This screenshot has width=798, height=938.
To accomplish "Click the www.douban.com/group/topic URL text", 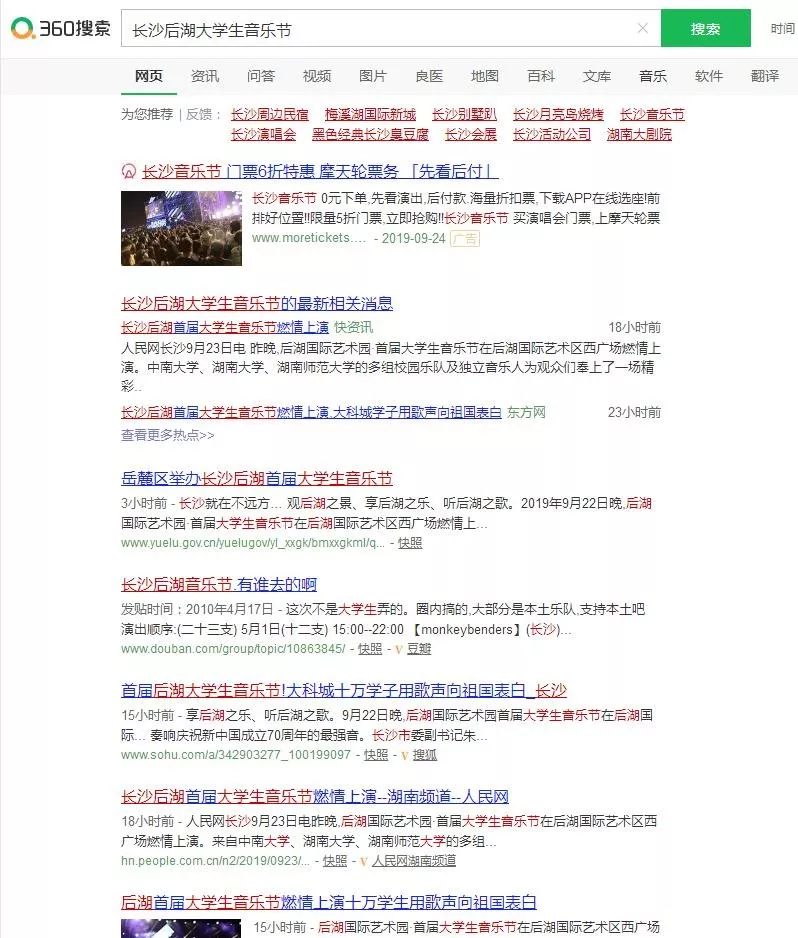I will coord(233,648).
